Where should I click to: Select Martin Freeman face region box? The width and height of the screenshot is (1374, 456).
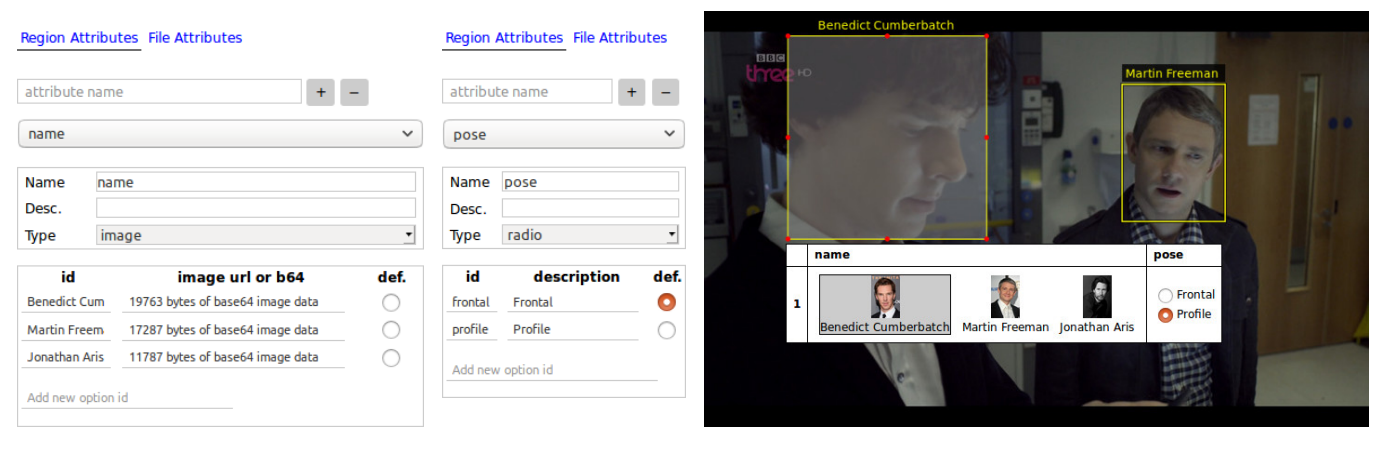click(x=1173, y=153)
